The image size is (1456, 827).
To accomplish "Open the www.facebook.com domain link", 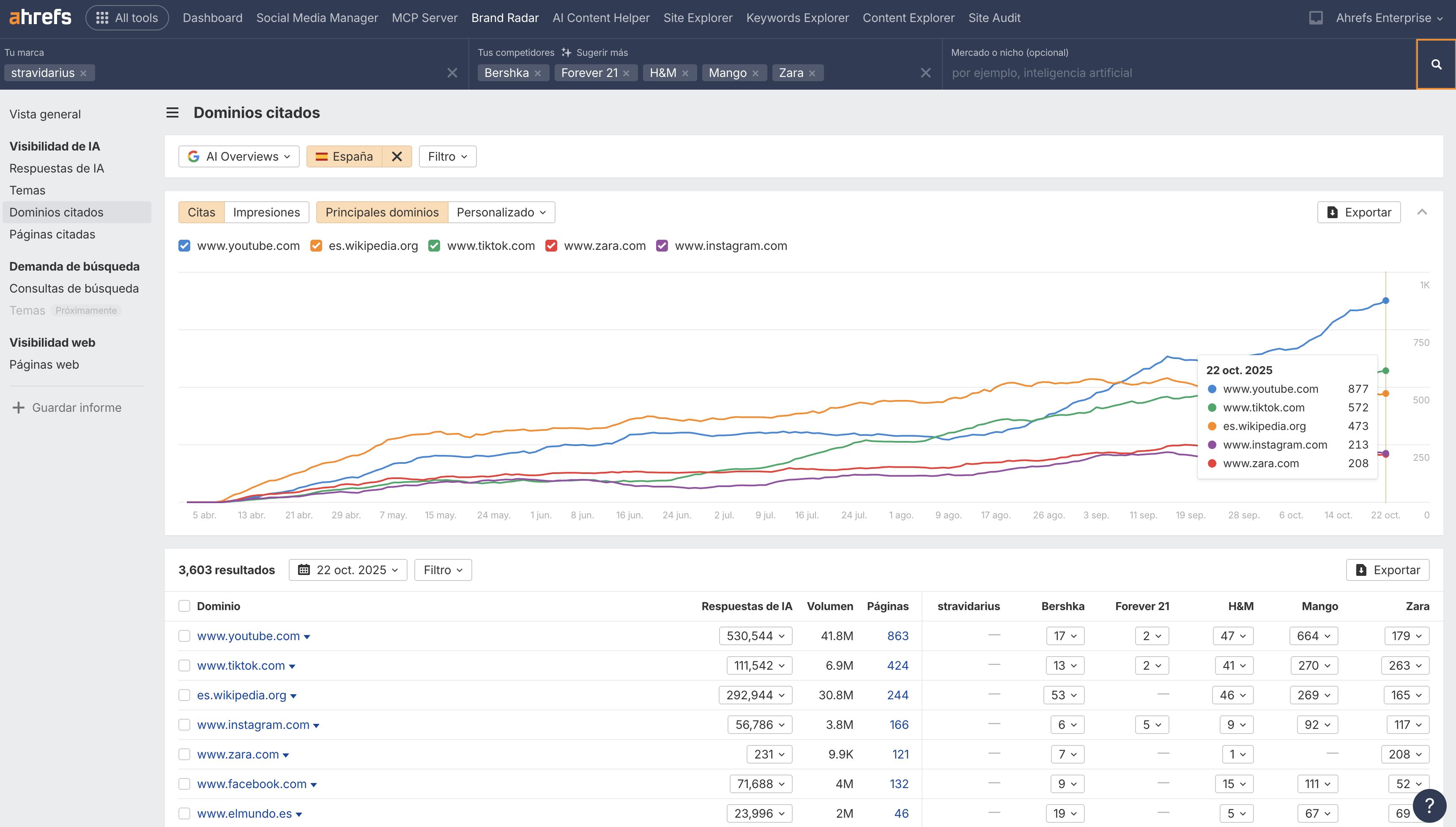I will tap(252, 784).
